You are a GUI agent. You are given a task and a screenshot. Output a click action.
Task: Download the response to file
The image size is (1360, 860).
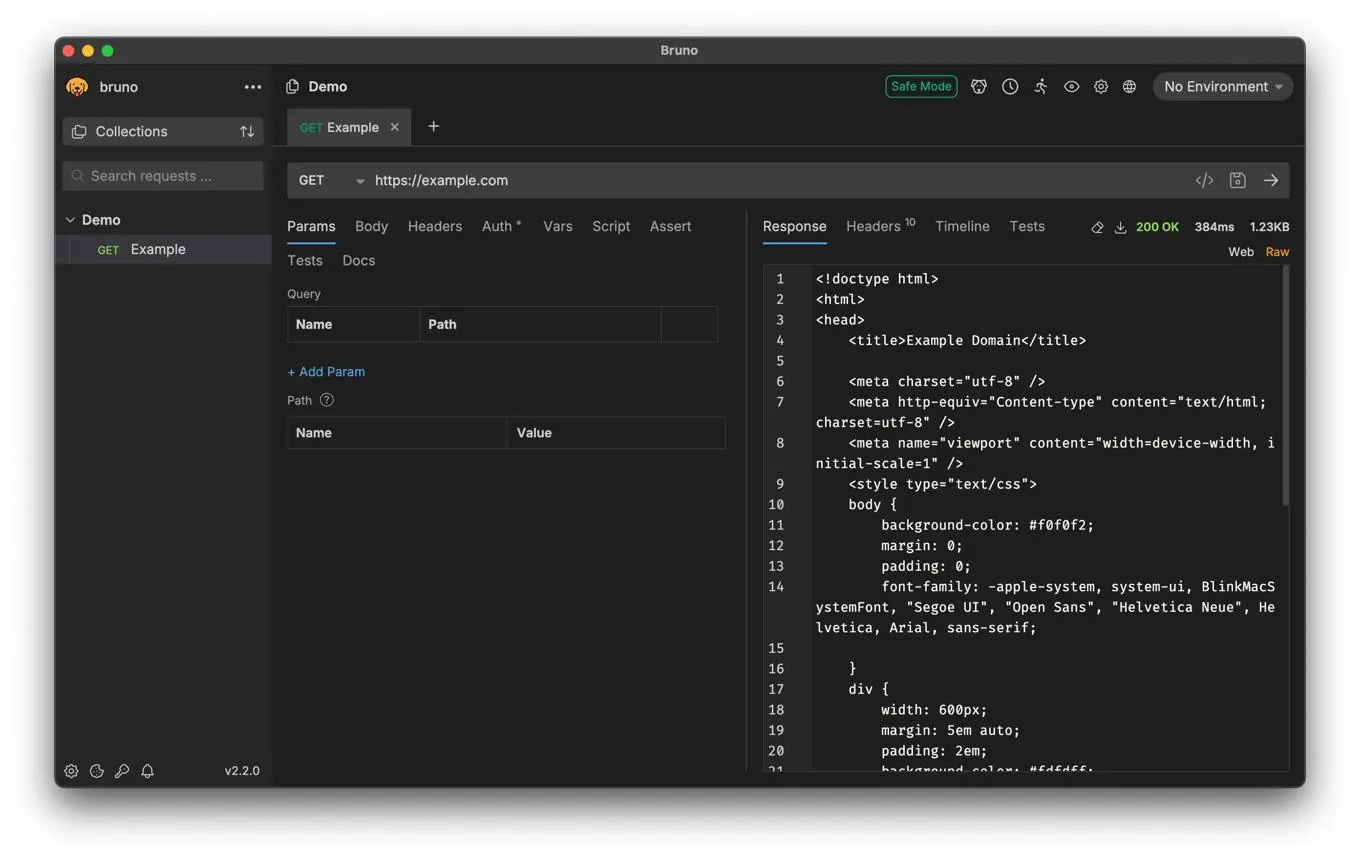tap(1120, 227)
